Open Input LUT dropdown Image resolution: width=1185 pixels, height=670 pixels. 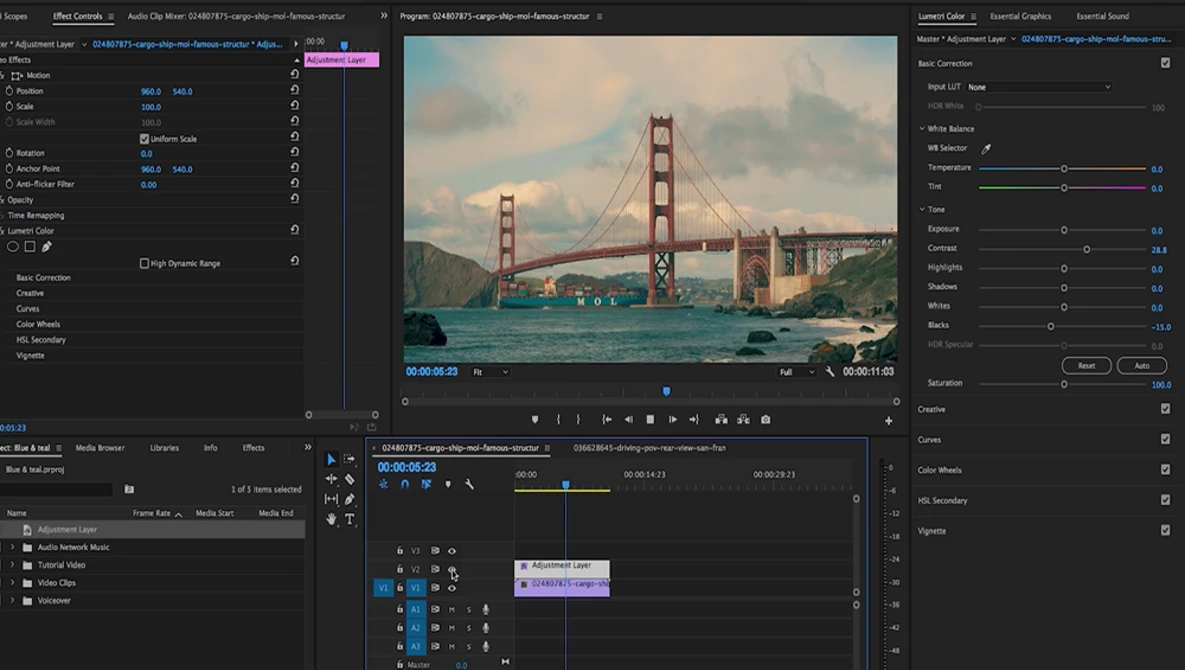(1039, 87)
